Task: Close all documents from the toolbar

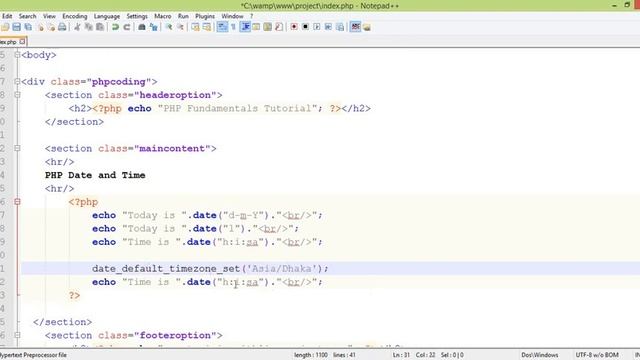Action: pos(51,27)
